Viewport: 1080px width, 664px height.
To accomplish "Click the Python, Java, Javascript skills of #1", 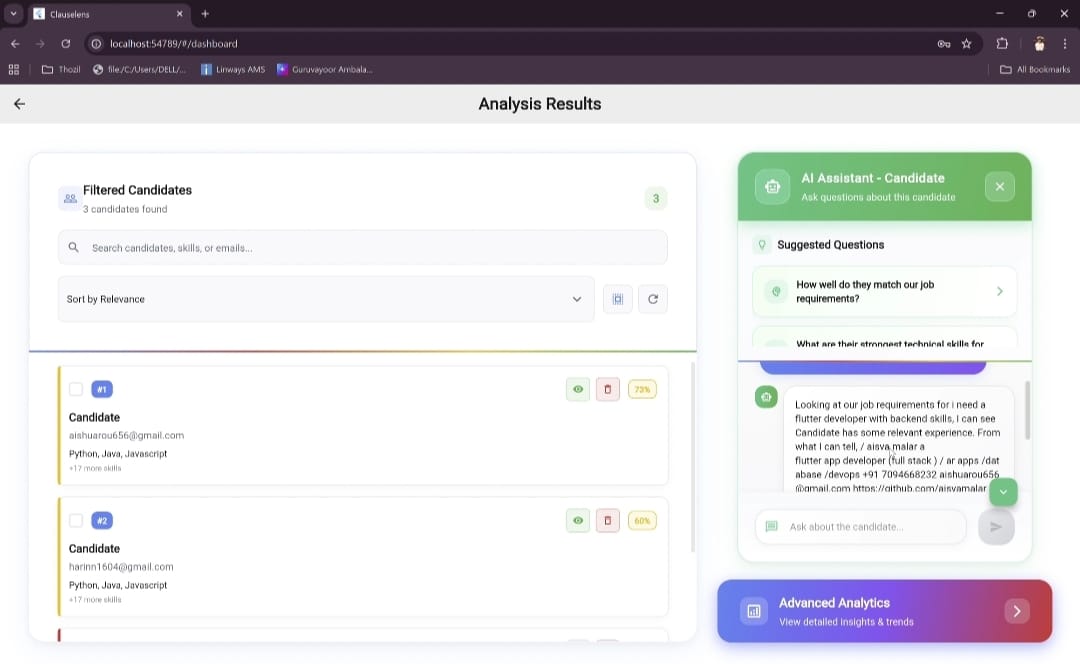I will [118, 454].
